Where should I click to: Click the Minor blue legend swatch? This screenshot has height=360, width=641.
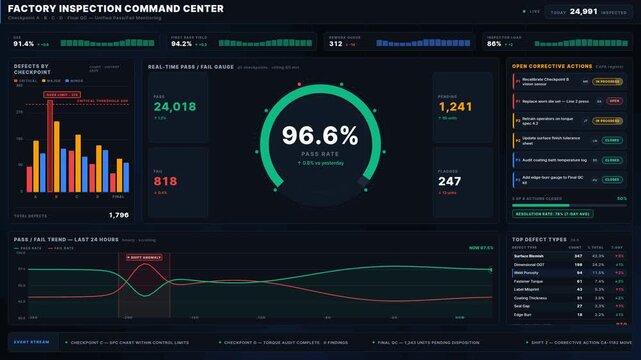pos(67,81)
